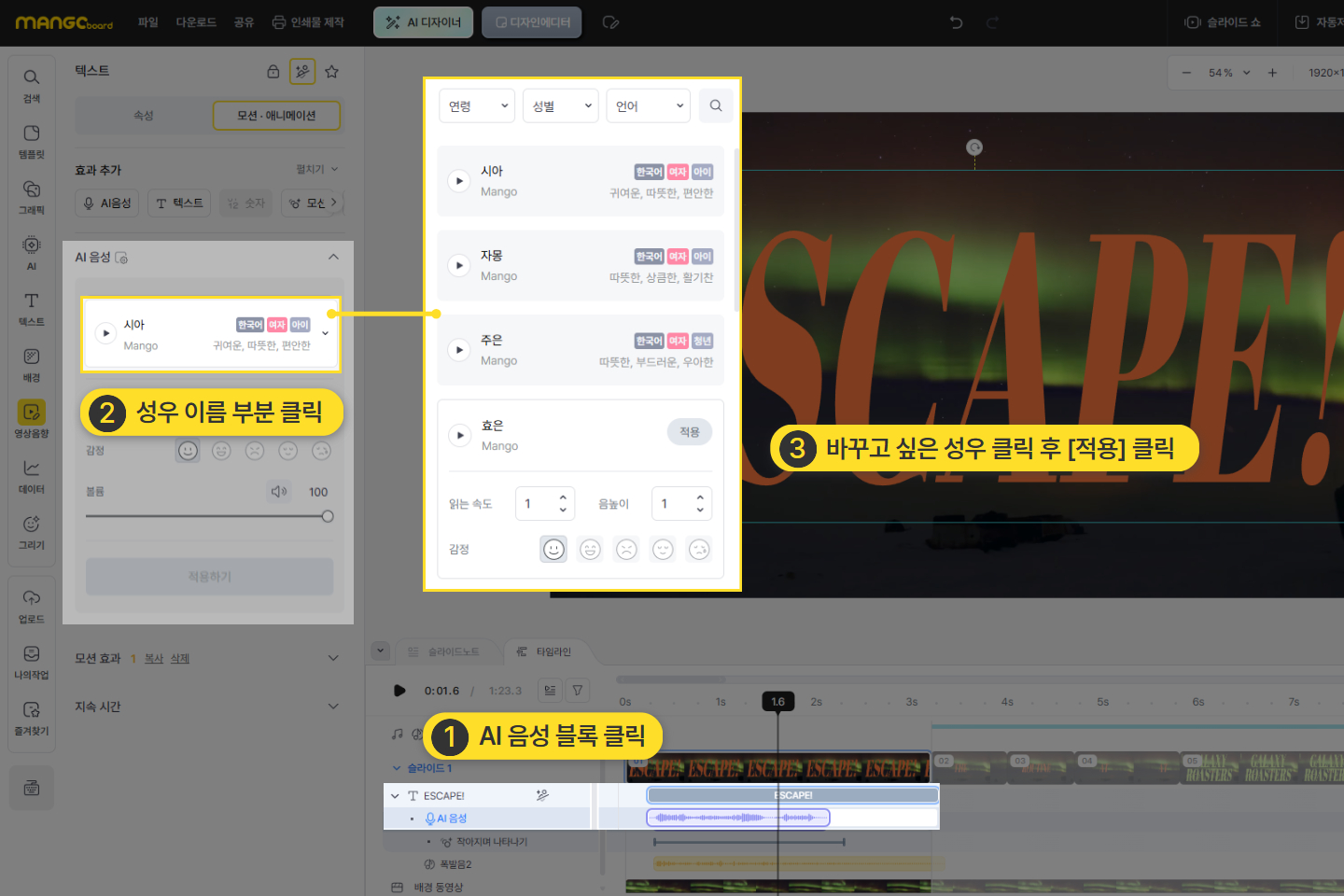
Task: Select the smiling emotion face in voice popup
Action: [x=553, y=550]
